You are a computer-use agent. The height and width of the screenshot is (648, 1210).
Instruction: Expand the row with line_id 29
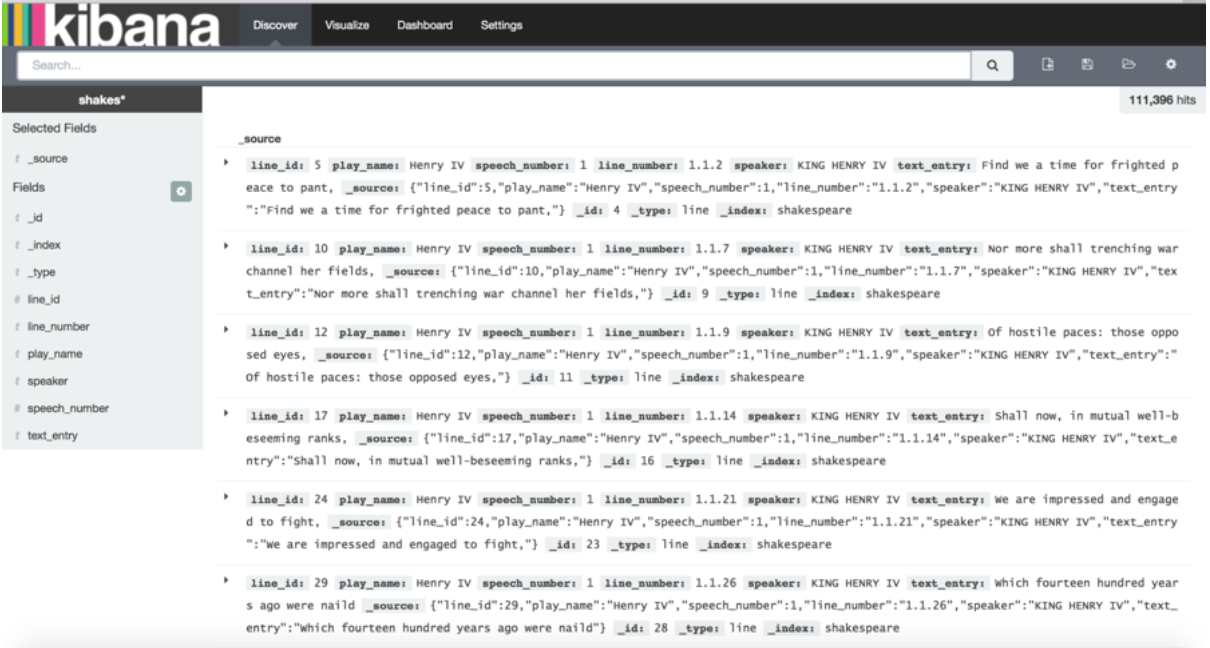[x=225, y=579]
